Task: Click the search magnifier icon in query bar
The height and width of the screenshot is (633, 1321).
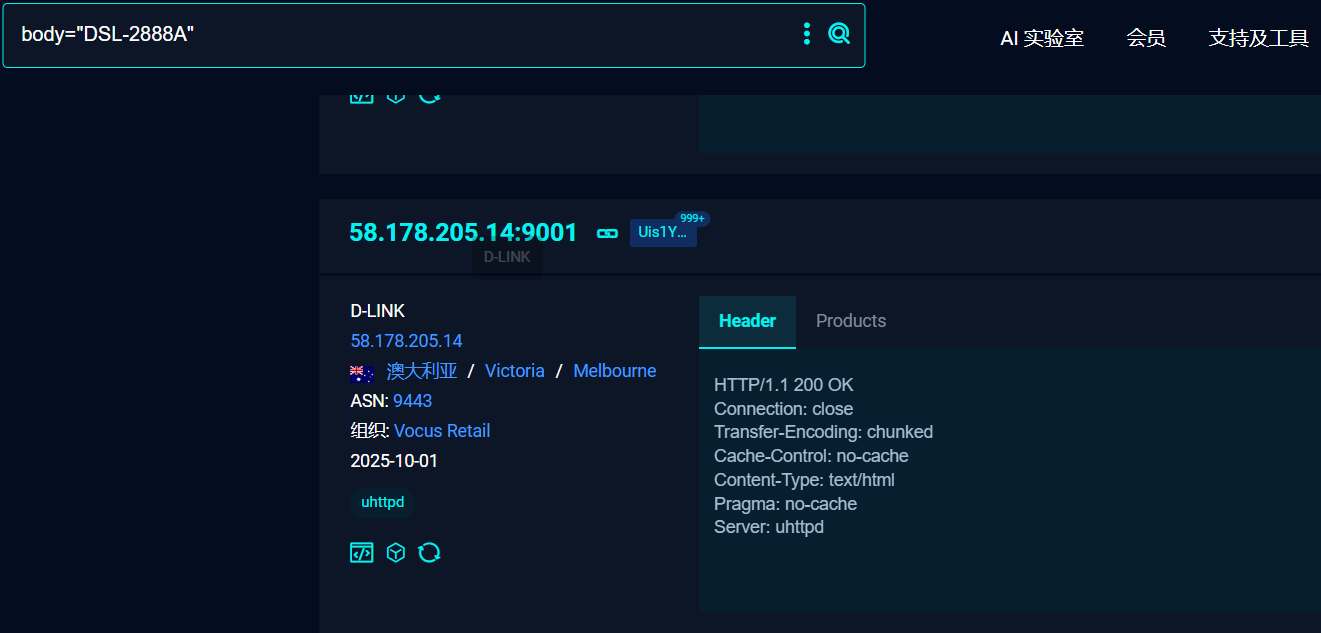Action: pyautogui.click(x=839, y=34)
